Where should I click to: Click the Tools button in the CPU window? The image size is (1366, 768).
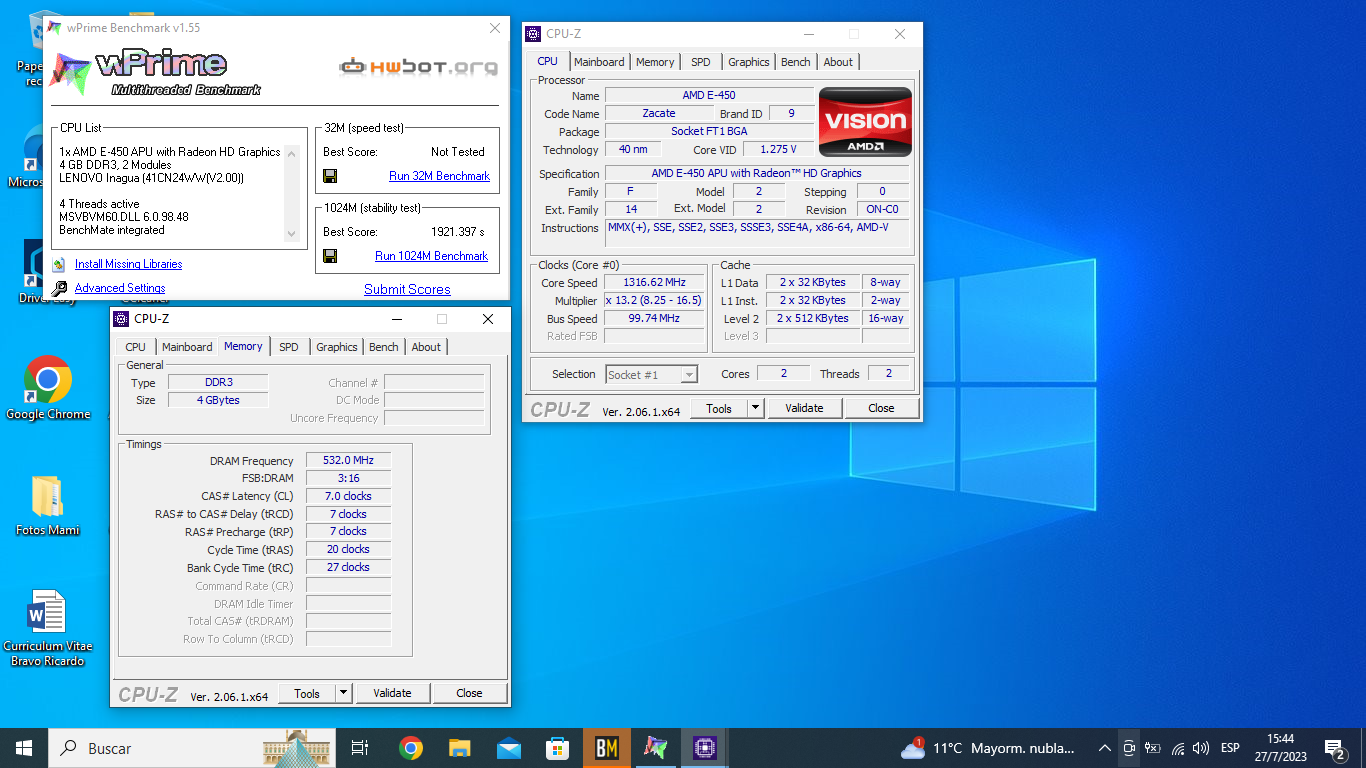719,408
